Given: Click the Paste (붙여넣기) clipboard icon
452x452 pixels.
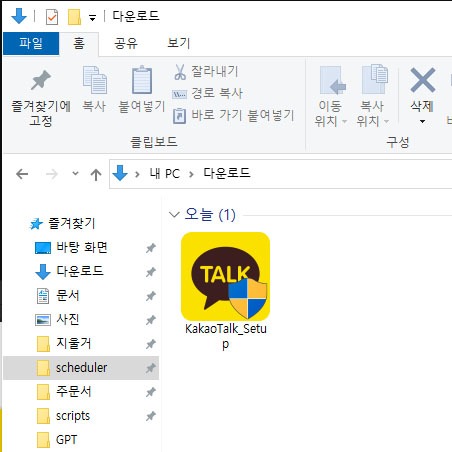Looking at the screenshot, I should pos(142,80).
